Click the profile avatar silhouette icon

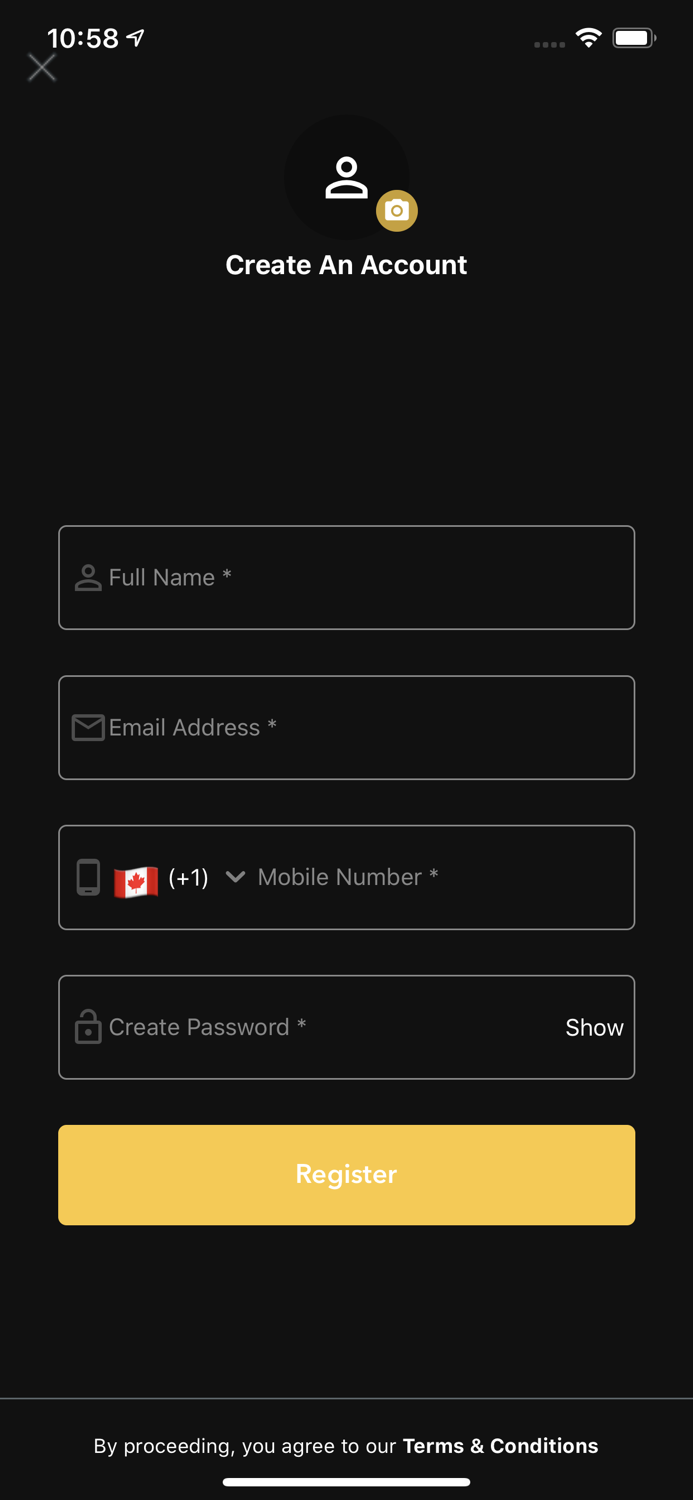click(x=346, y=177)
